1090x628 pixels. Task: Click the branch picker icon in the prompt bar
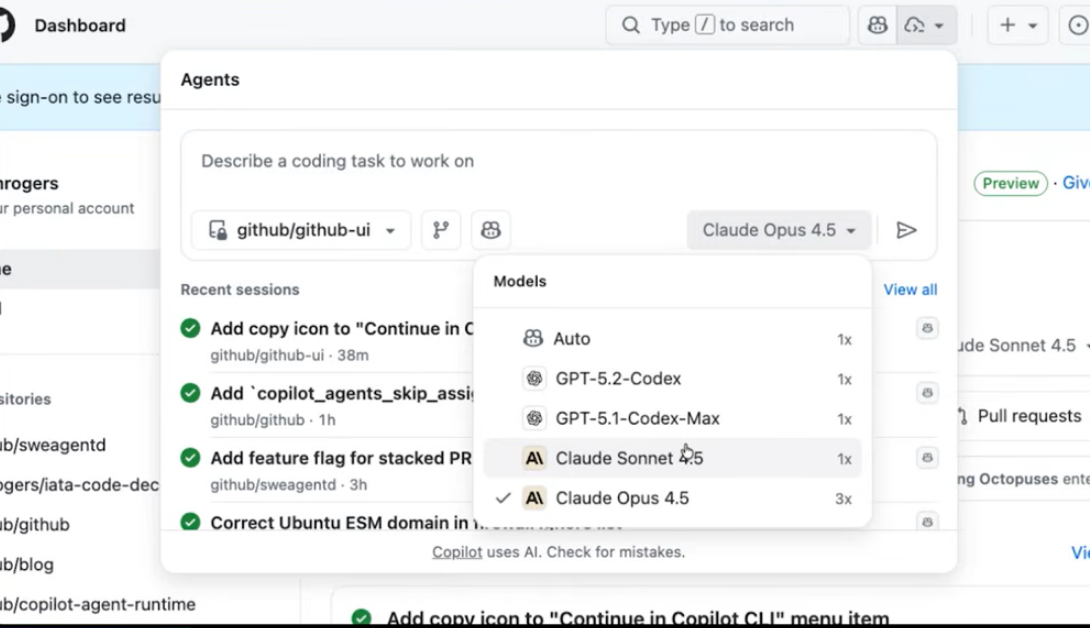pos(441,230)
